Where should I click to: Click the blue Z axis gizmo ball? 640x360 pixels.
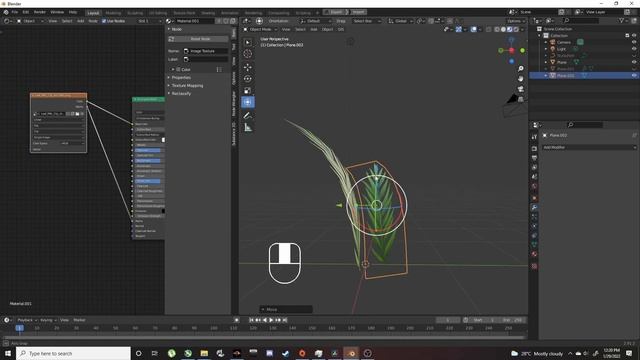click(x=511, y=61)
